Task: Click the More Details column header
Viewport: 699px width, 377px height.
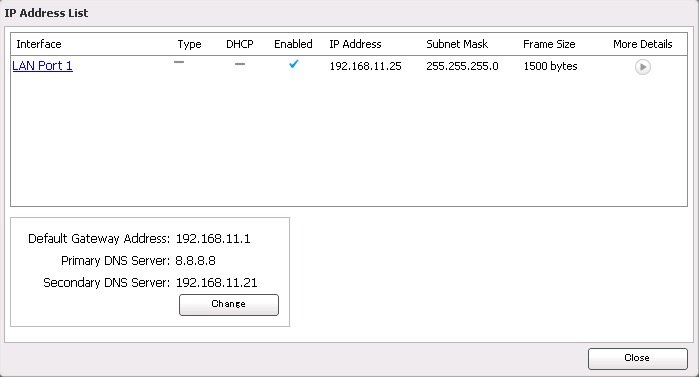Action: coord(642,44)
